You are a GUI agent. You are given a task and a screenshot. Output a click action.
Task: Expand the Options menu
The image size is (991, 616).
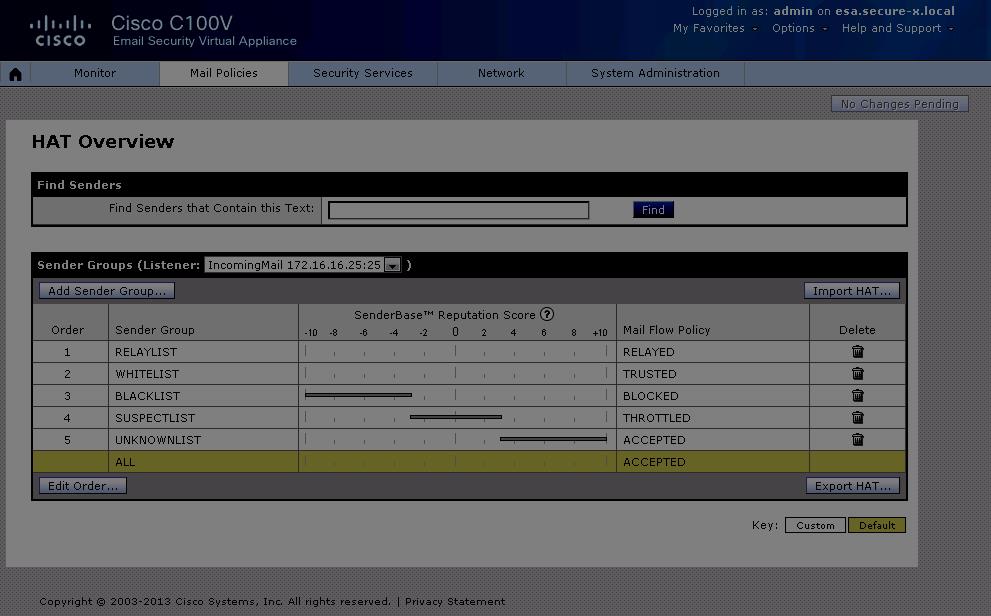tap(799, 28)
